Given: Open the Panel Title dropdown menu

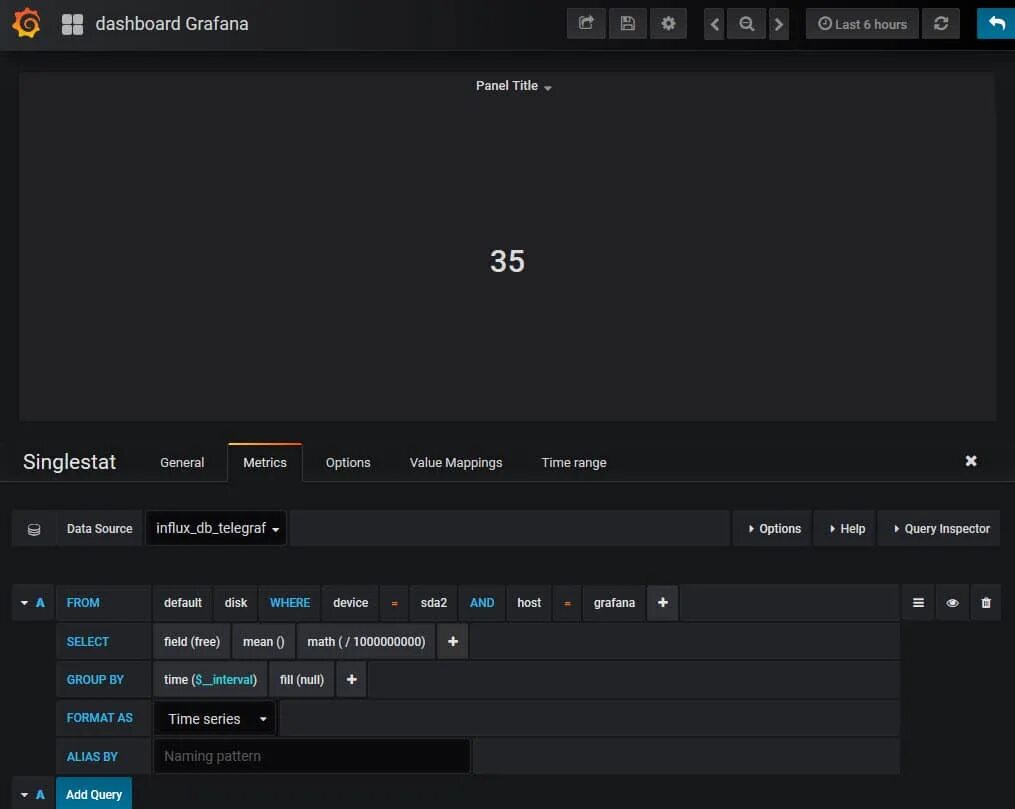Looking at the screenshot, I should (x=513, y=86).
